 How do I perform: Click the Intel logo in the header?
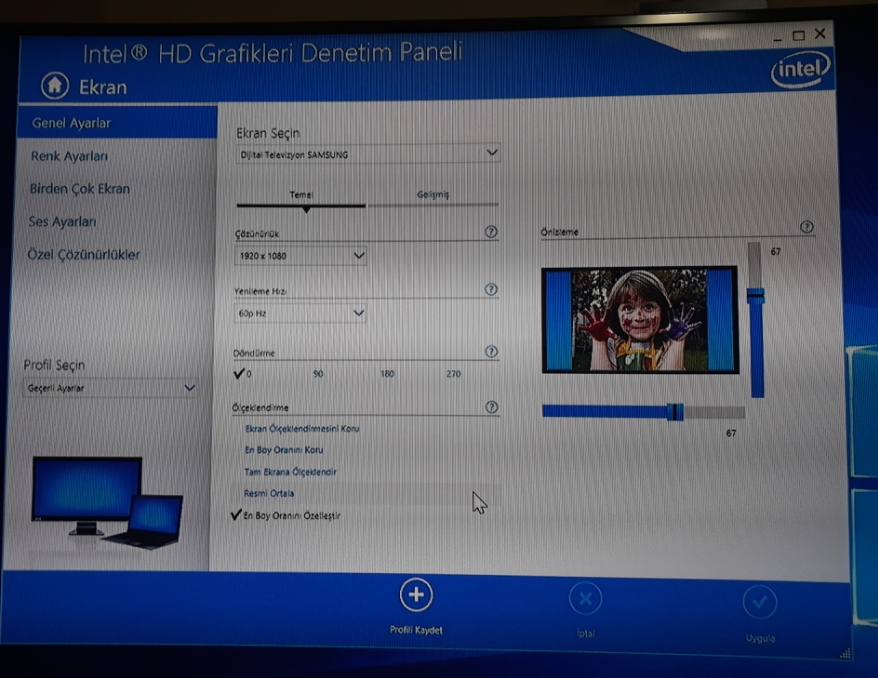coord(801,69)
